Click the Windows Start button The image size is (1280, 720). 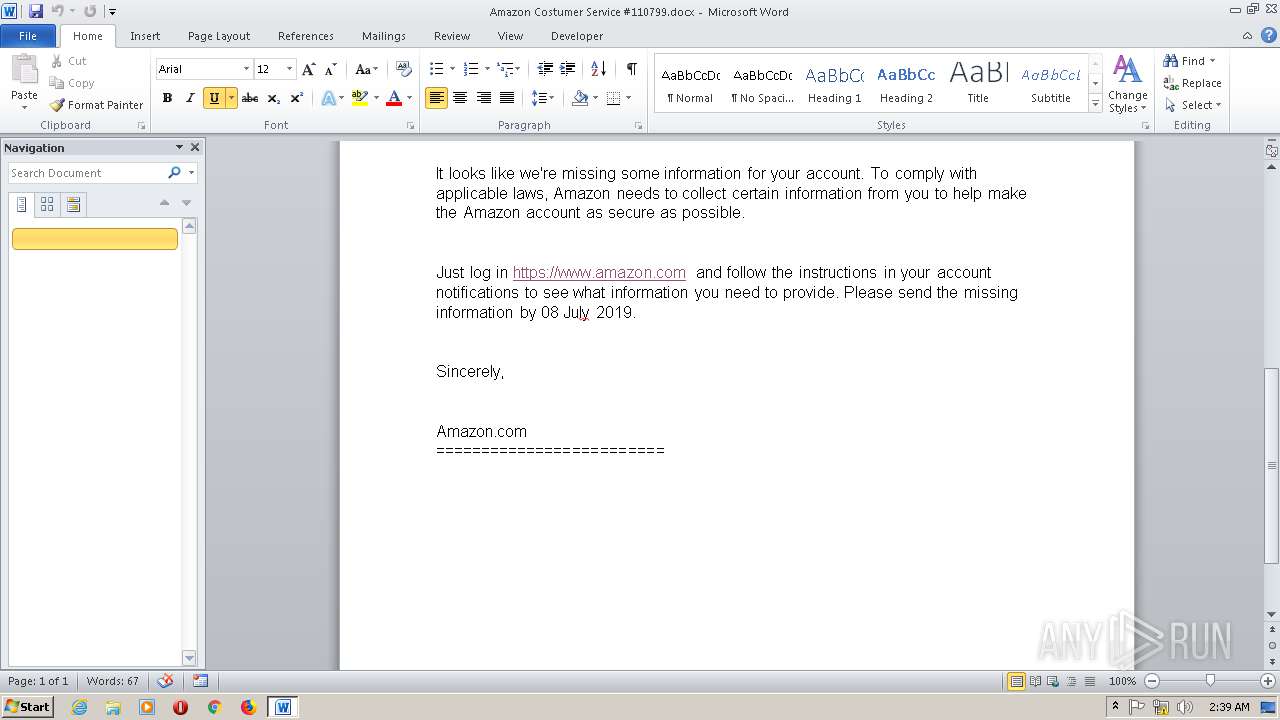pos(27,707)
